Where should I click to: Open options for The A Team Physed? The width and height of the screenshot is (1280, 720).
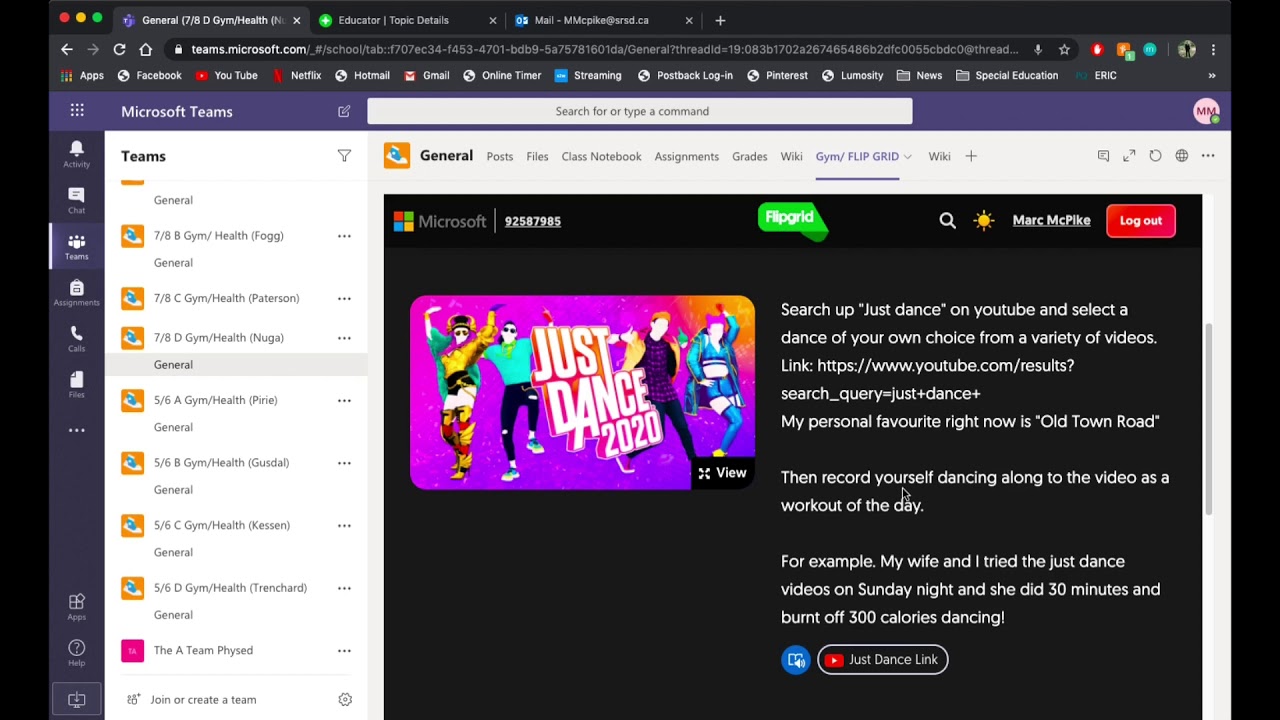click(344, 650)
